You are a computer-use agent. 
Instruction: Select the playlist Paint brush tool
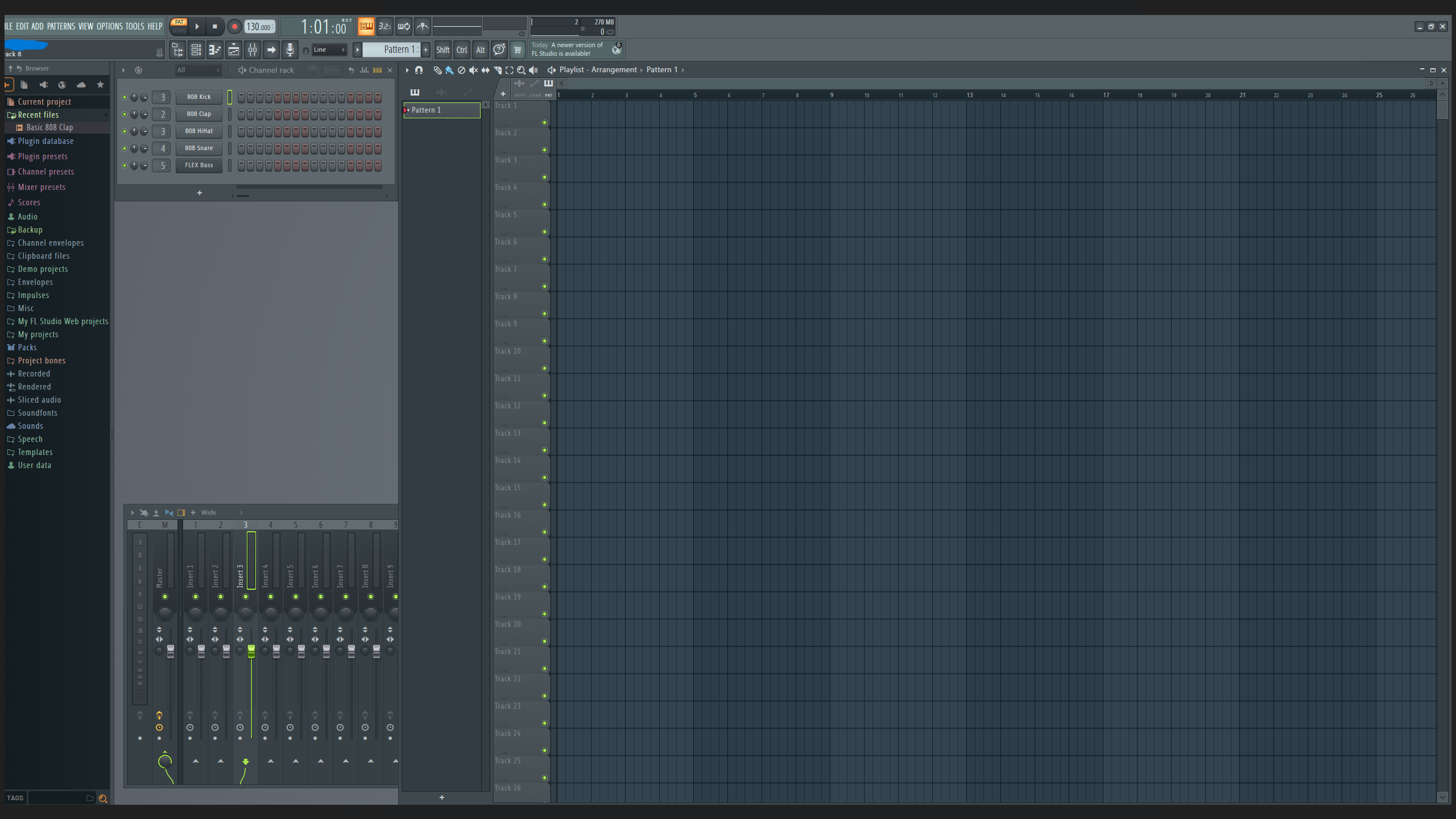click(449, 70)
